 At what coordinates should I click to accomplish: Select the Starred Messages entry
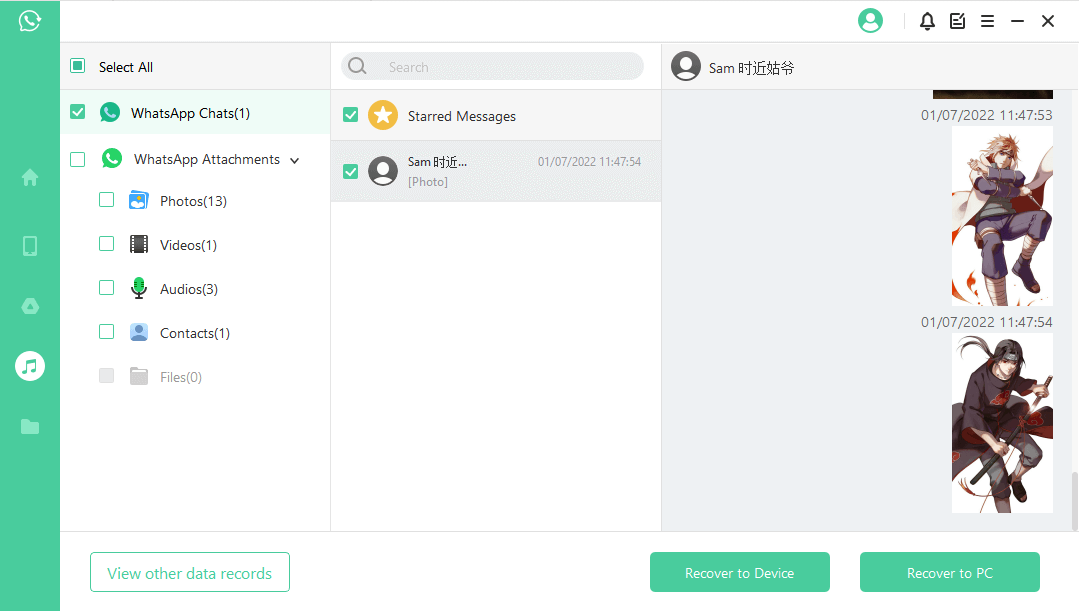461,116
